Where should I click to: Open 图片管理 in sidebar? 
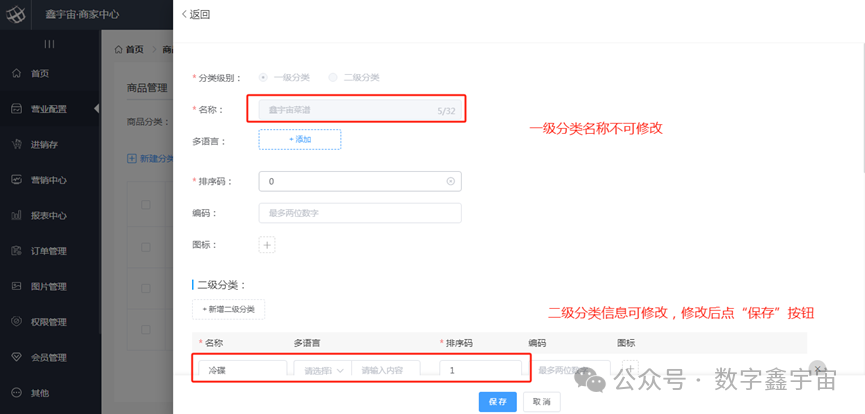tap(50, 286)
